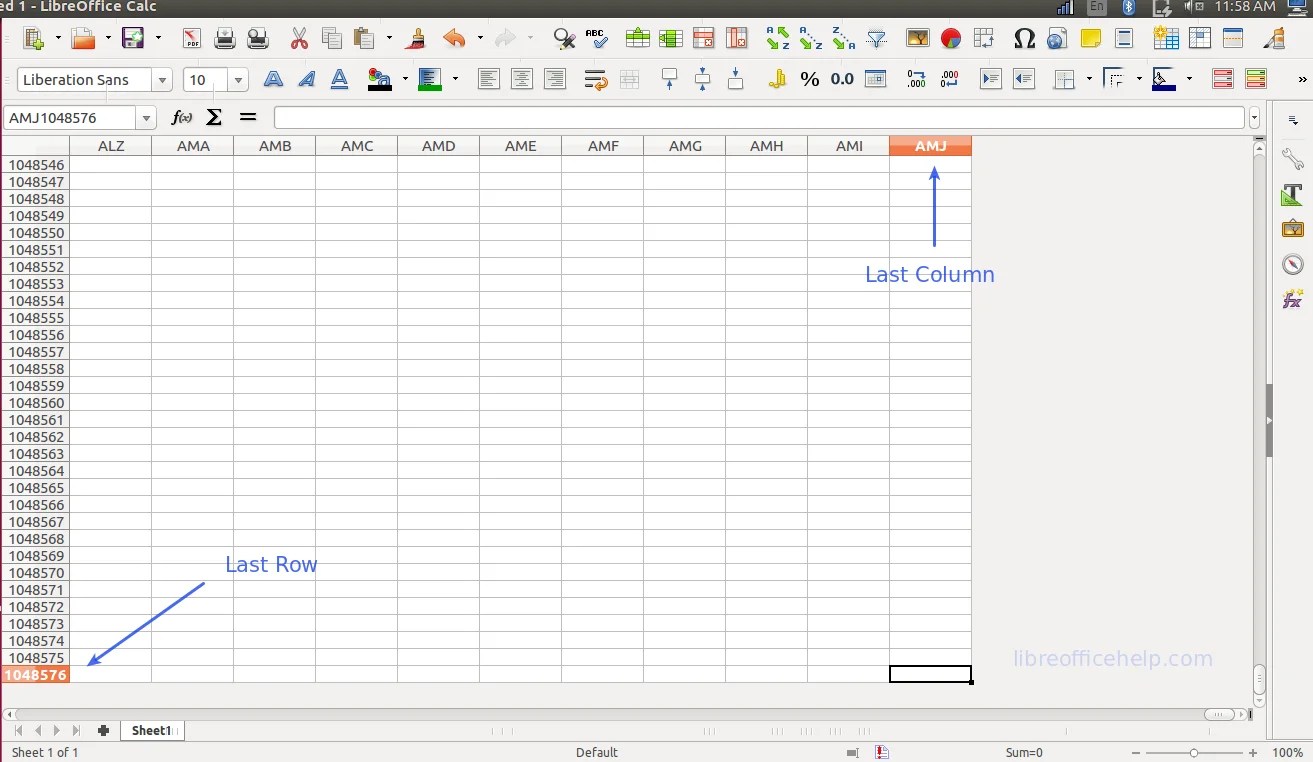Open the Functions panel in the sidebar
Viewport: 1313px width, 762px height.
[1292, 297]
